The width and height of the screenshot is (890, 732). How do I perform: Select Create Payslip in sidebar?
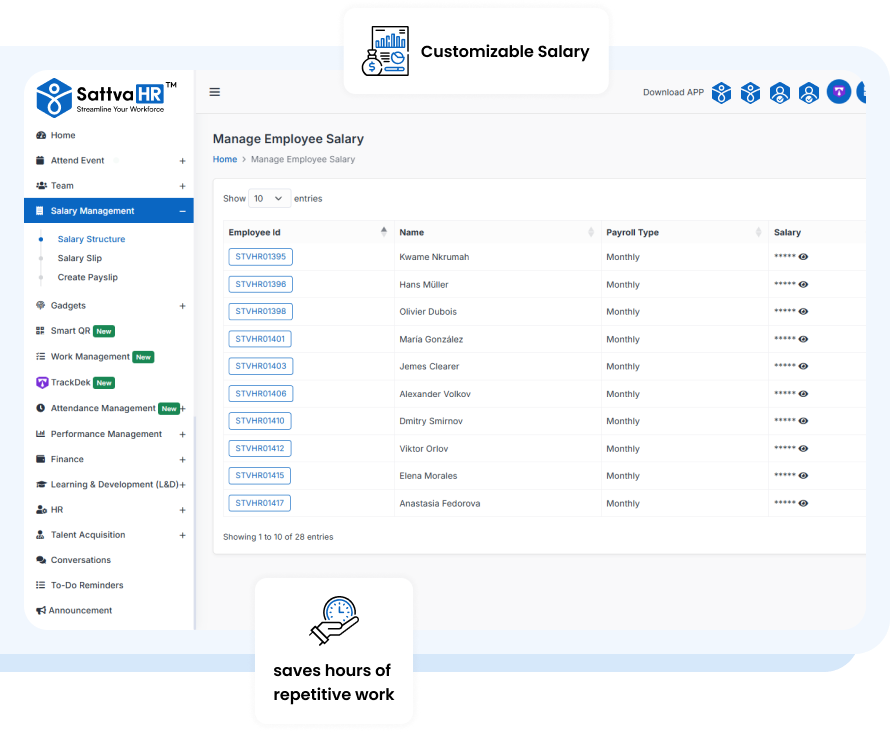(87, 277)
